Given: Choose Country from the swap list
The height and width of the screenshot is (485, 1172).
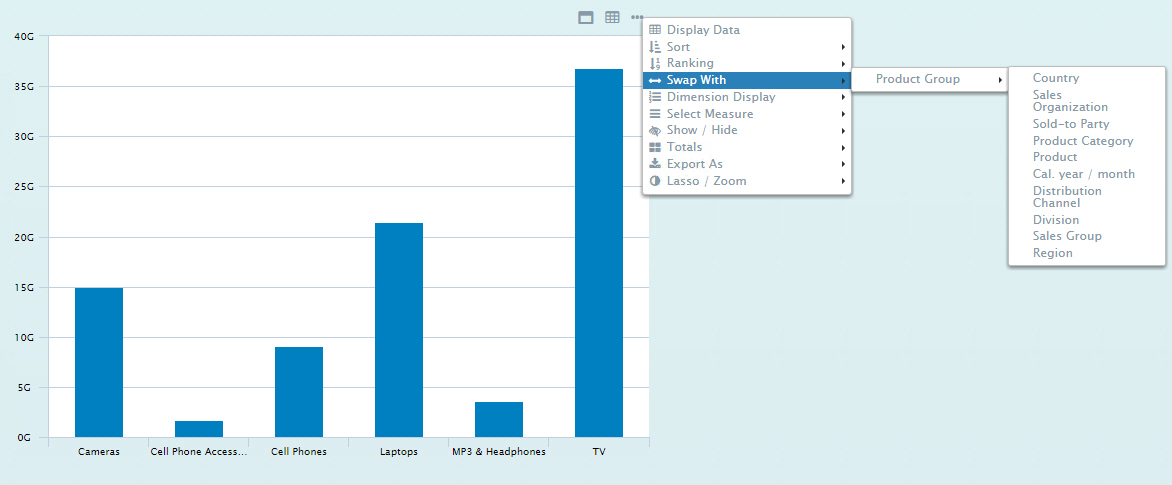Looking at the screenshot, I should pyautogui.click(x=1055, y=78).
